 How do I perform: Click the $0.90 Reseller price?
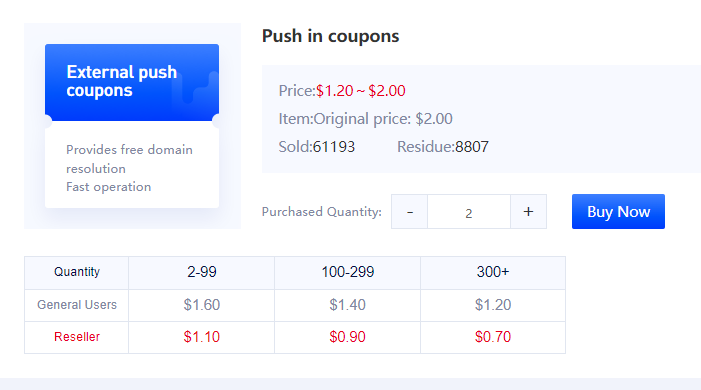pos(347,337)
